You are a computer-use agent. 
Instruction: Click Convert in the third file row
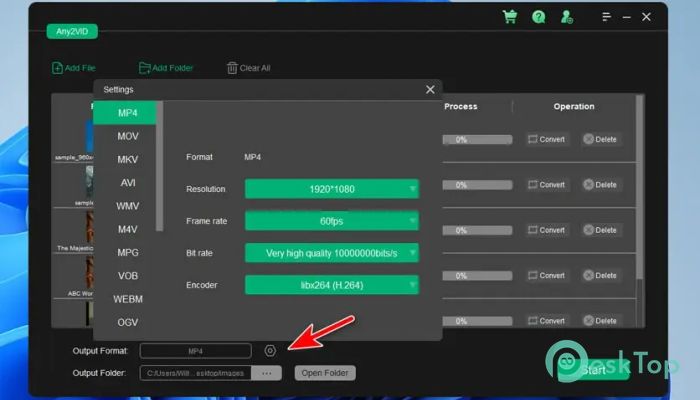point(546,230)
